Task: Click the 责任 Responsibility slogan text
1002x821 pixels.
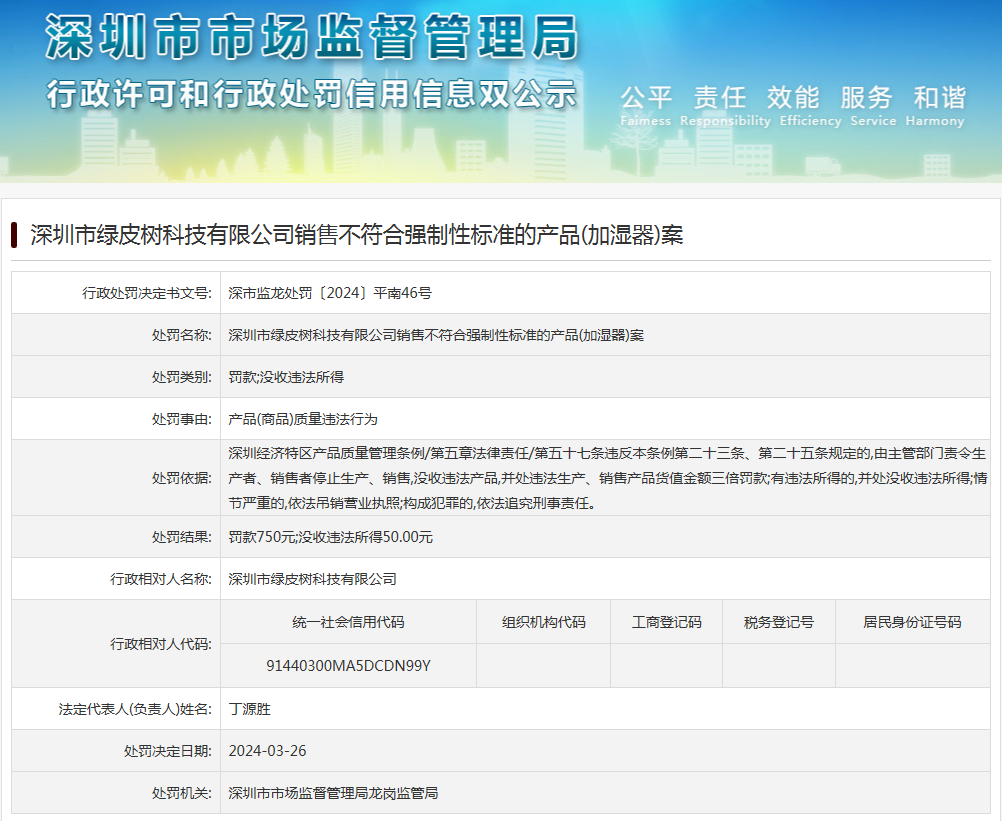Action: [x=725, y=106]
